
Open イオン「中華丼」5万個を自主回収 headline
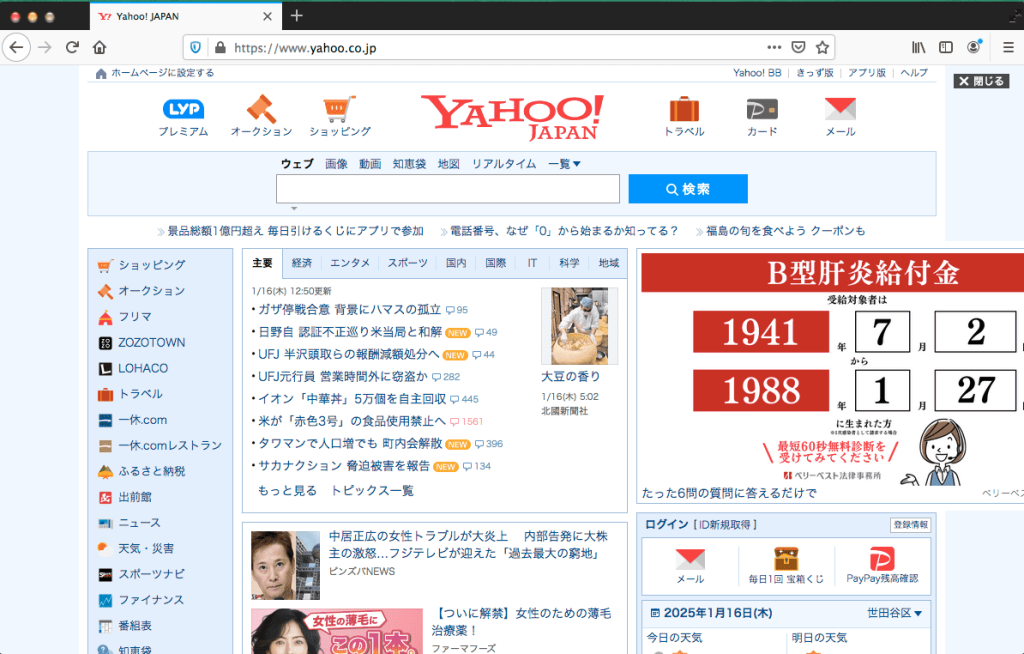[x=352, y=399]
